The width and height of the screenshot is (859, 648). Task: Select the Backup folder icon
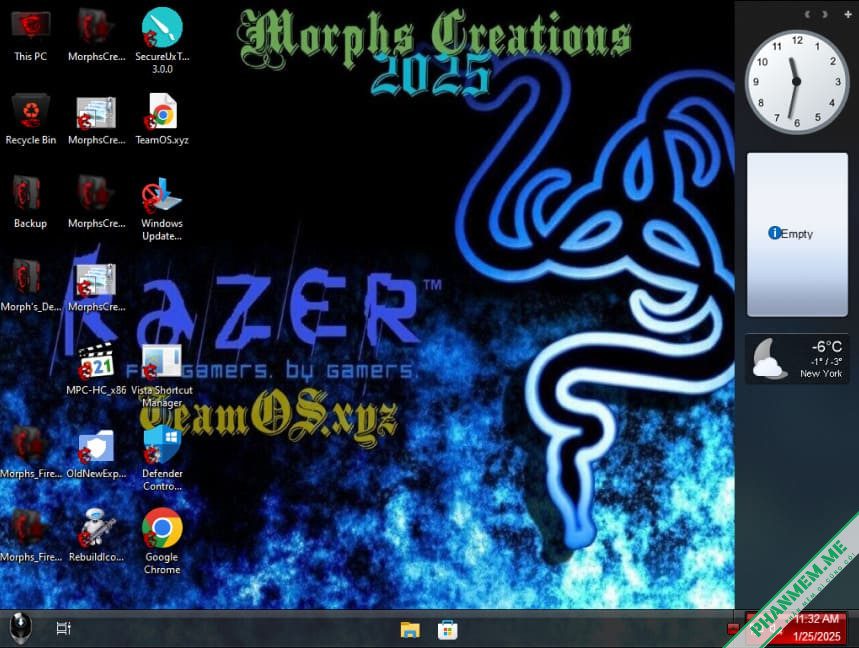click(31, 202)
